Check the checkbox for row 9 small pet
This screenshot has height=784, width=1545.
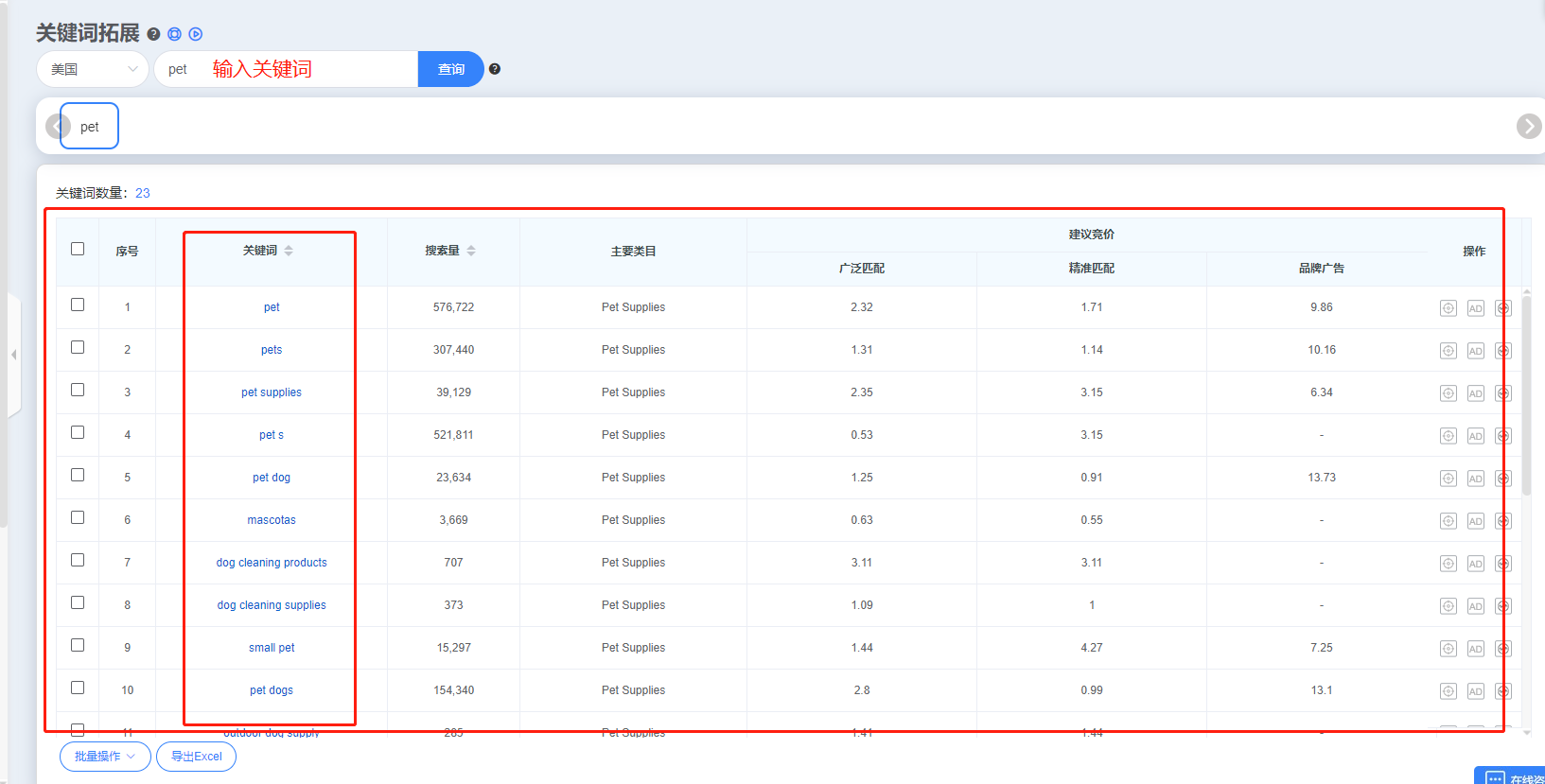coord(78,645)
